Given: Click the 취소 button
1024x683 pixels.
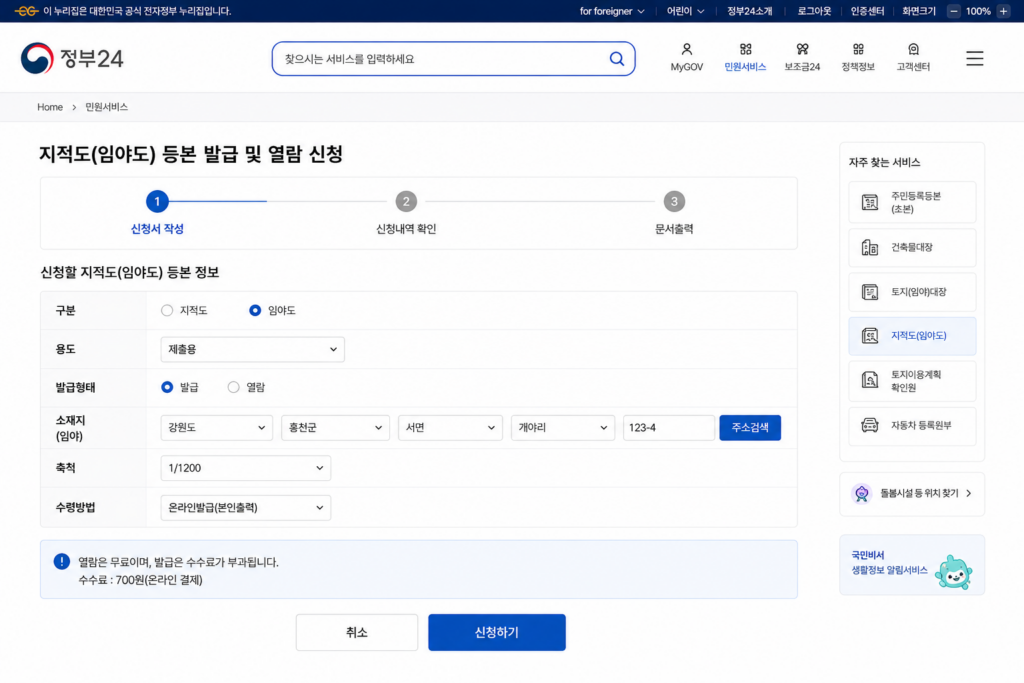Looking at the screenshot, I should [357, 632].
